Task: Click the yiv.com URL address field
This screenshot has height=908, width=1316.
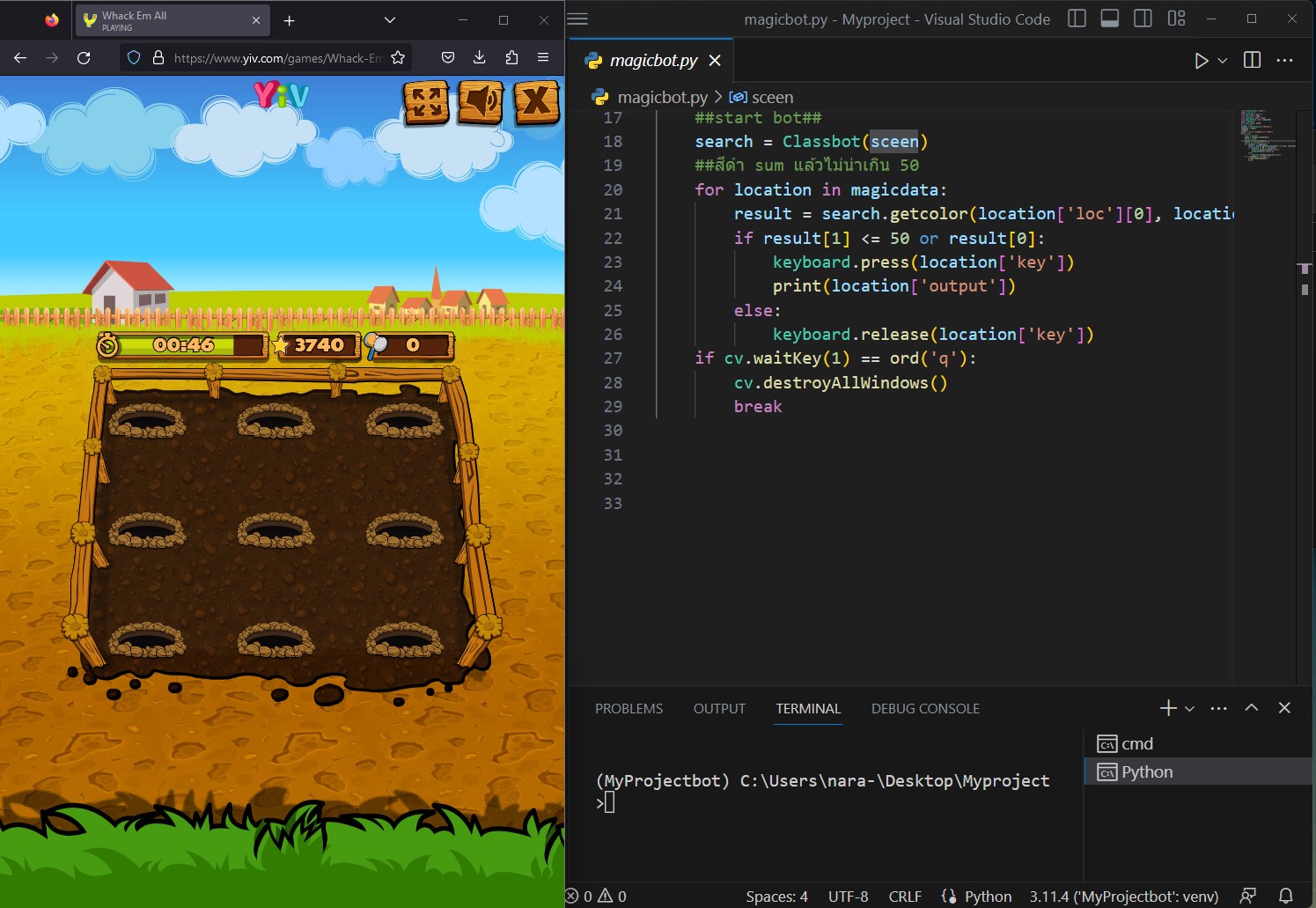Action: coord(277,58)
